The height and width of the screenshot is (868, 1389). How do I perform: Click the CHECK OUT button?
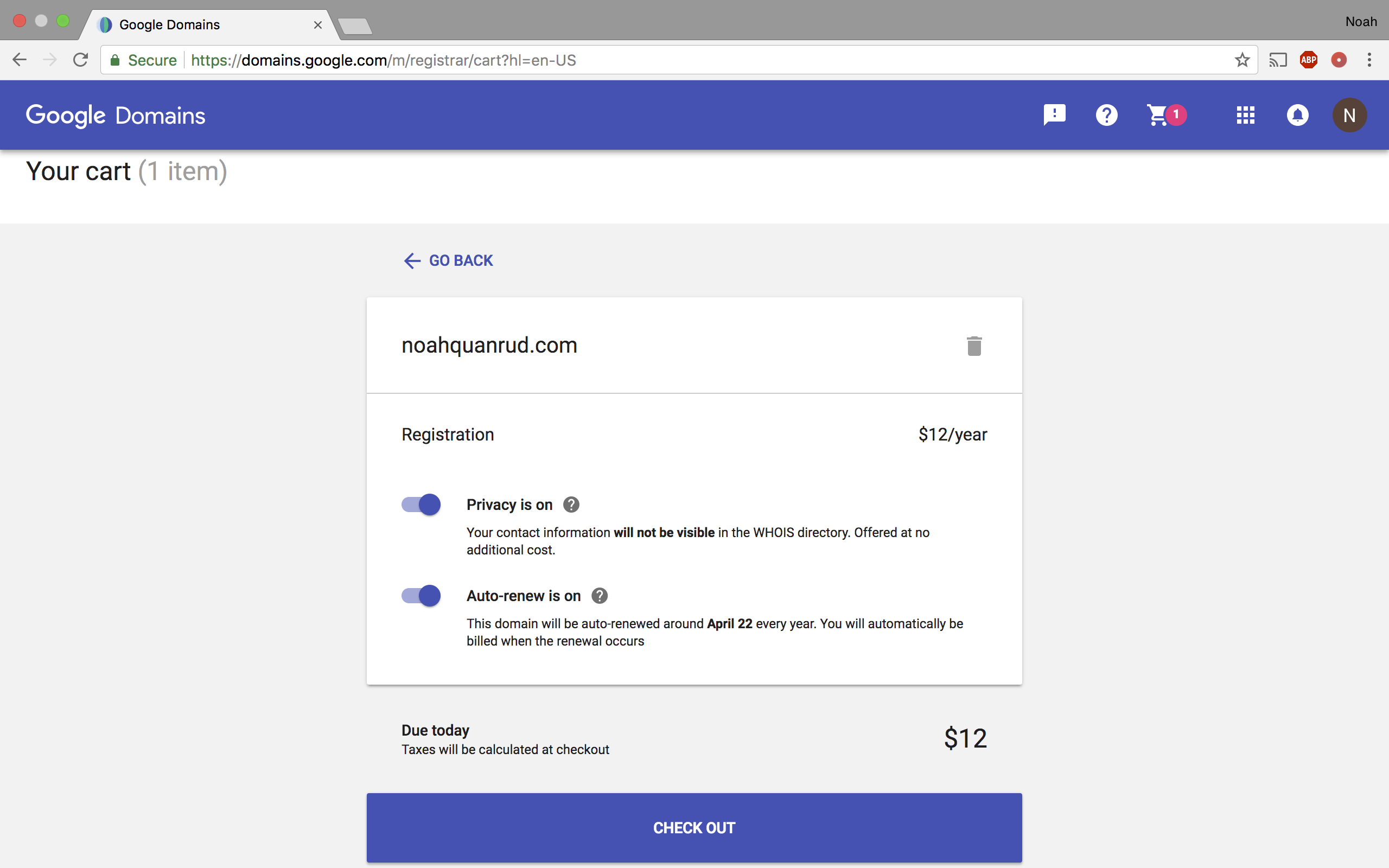tap(694, 828)
